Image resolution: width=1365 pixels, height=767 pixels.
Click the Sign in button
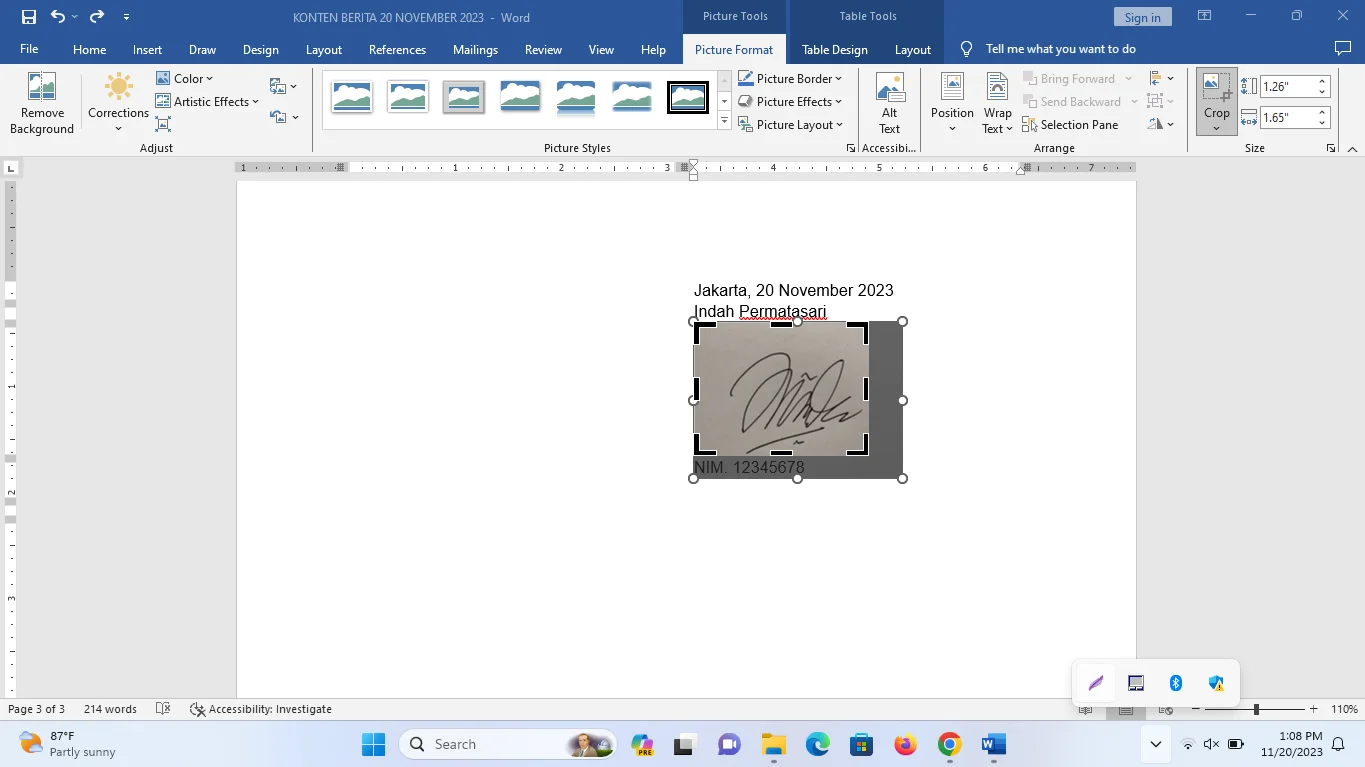click(1142, 17)
